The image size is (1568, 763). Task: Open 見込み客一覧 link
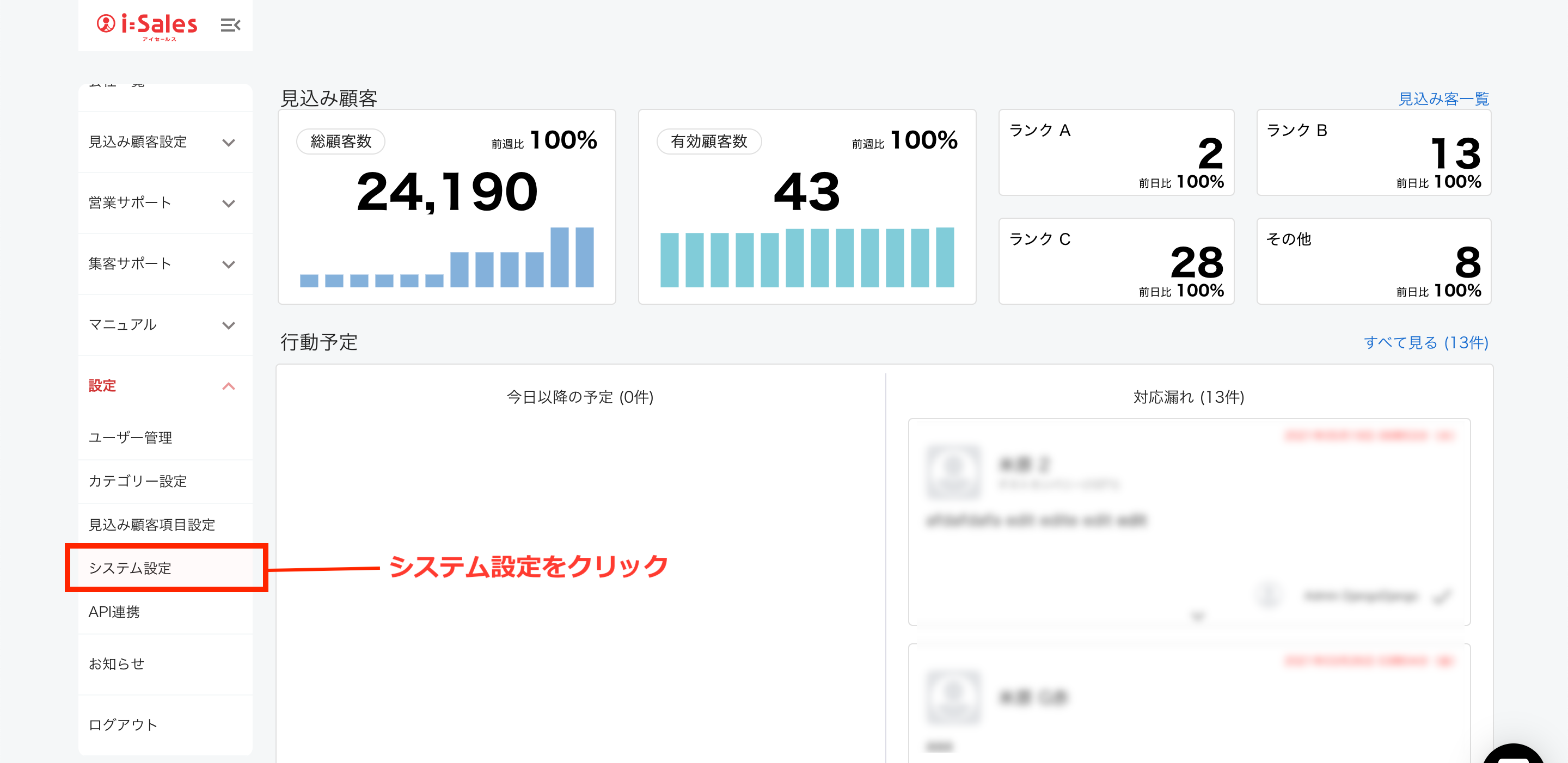click(x=1443, y=99)
